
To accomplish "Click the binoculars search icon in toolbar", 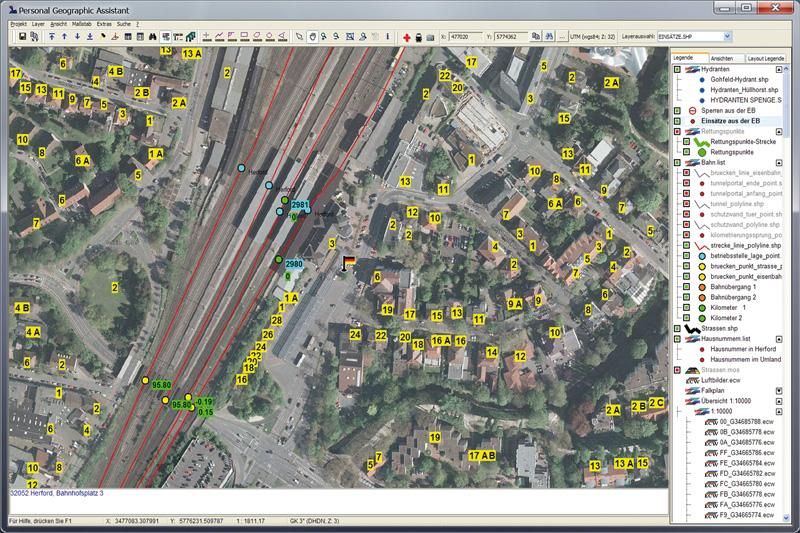I will click(153, 36).
